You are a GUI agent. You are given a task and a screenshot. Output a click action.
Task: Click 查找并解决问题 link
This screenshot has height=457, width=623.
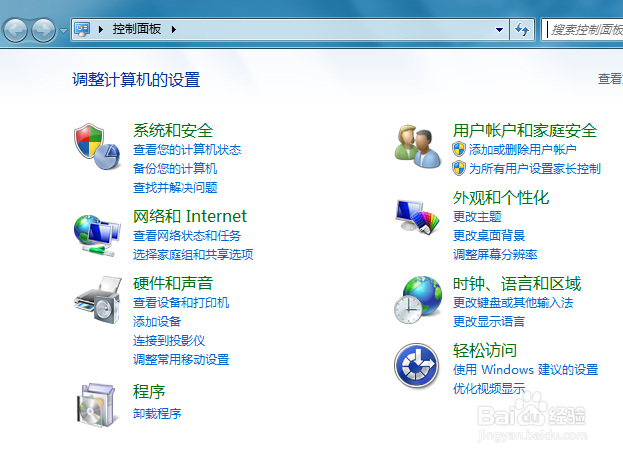(x=175, y=188)
